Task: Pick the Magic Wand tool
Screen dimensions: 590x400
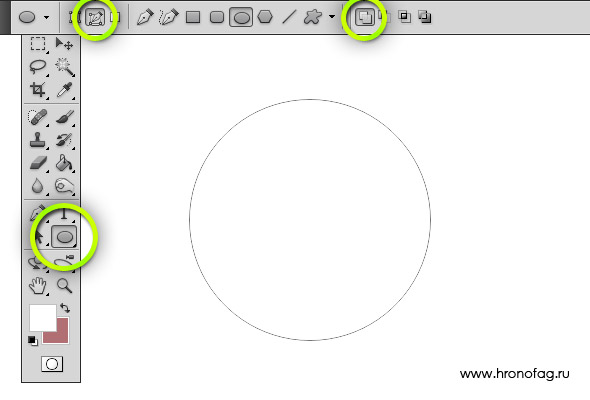Action: coord(64,67)
